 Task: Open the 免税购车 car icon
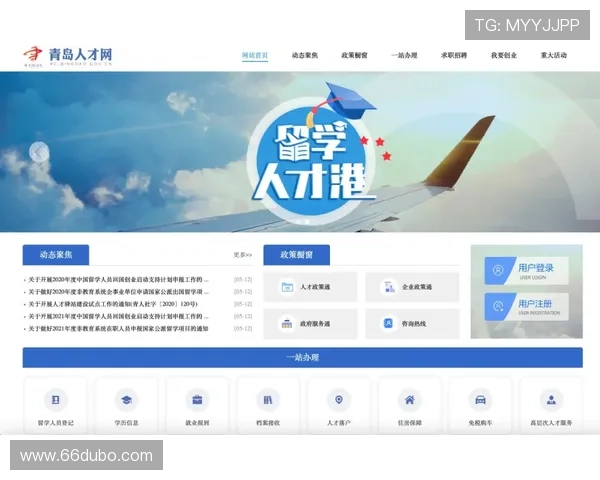480,400
